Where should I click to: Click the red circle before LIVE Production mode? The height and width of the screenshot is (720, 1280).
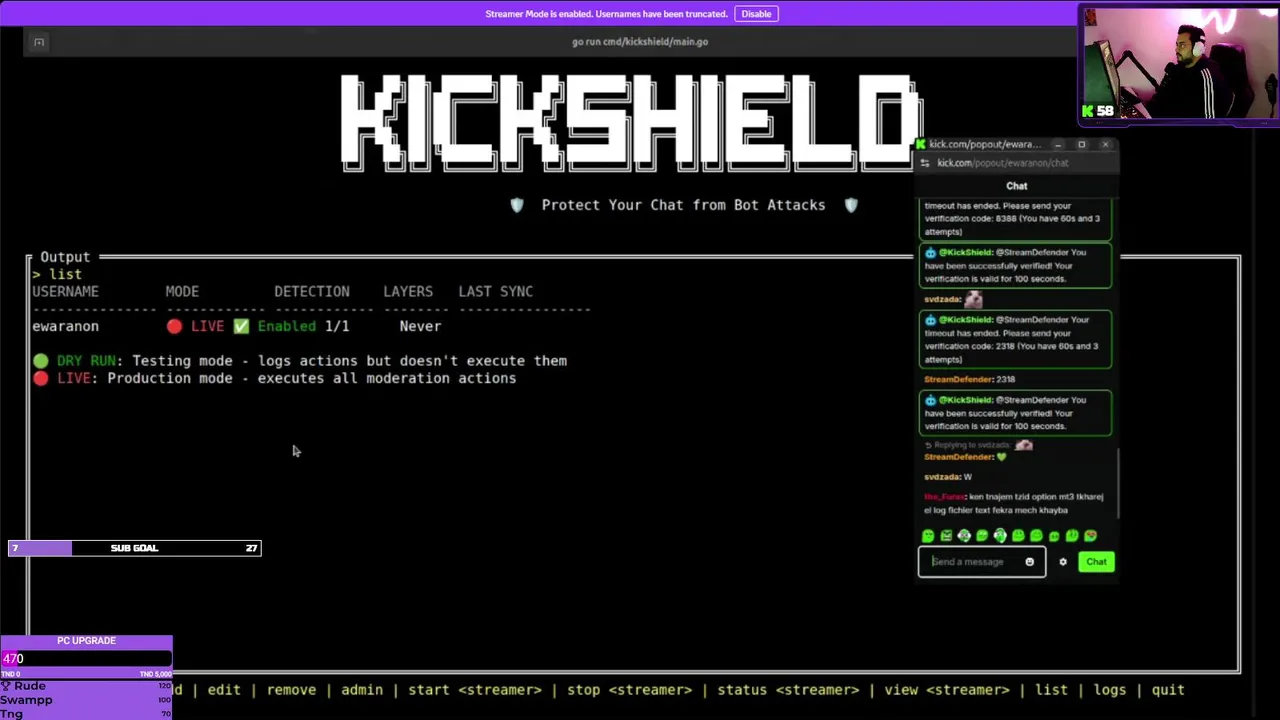click(x=40, y=378)
